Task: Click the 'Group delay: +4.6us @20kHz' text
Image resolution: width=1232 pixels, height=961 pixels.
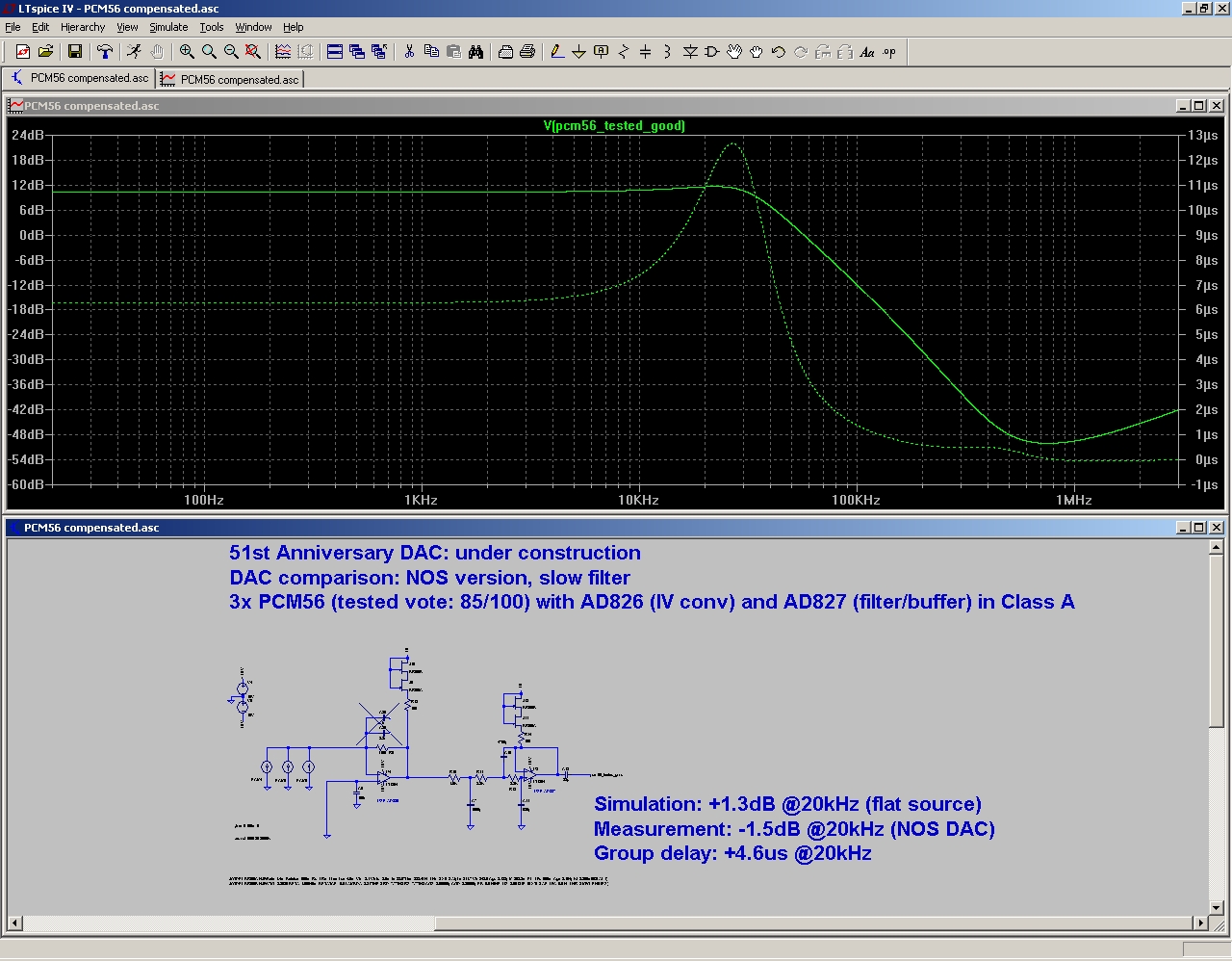Action: tap(732, 853)
